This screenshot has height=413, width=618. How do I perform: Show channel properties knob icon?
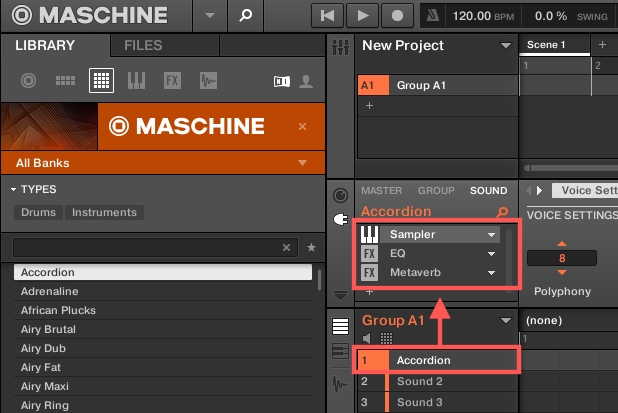[x=341, y=195]
